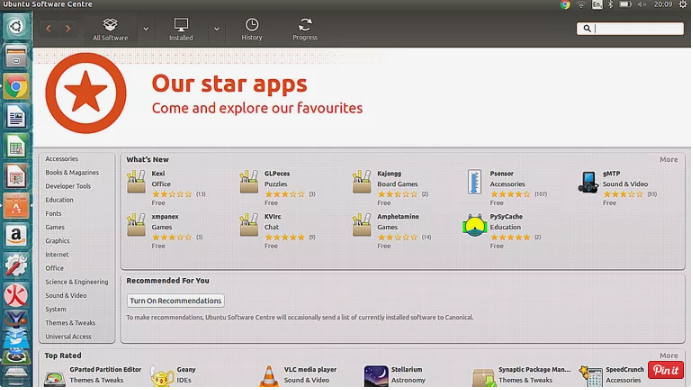The width and height of the screenshot is (693, 390).
Task: Open More link in What's New
Action: [x=669, y=160]
